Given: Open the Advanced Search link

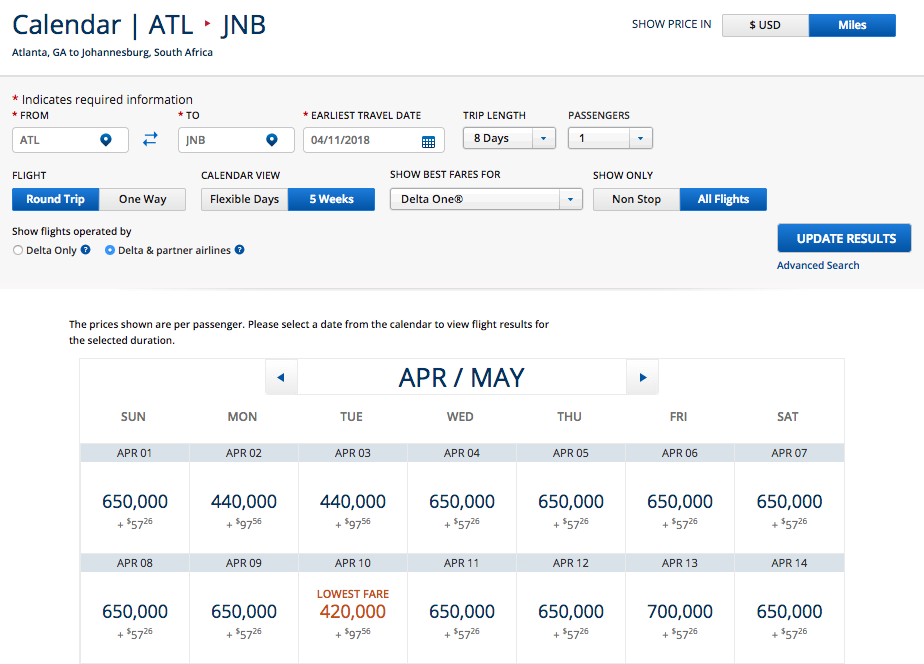Looking at the screenshot, I should pos(818,265).
